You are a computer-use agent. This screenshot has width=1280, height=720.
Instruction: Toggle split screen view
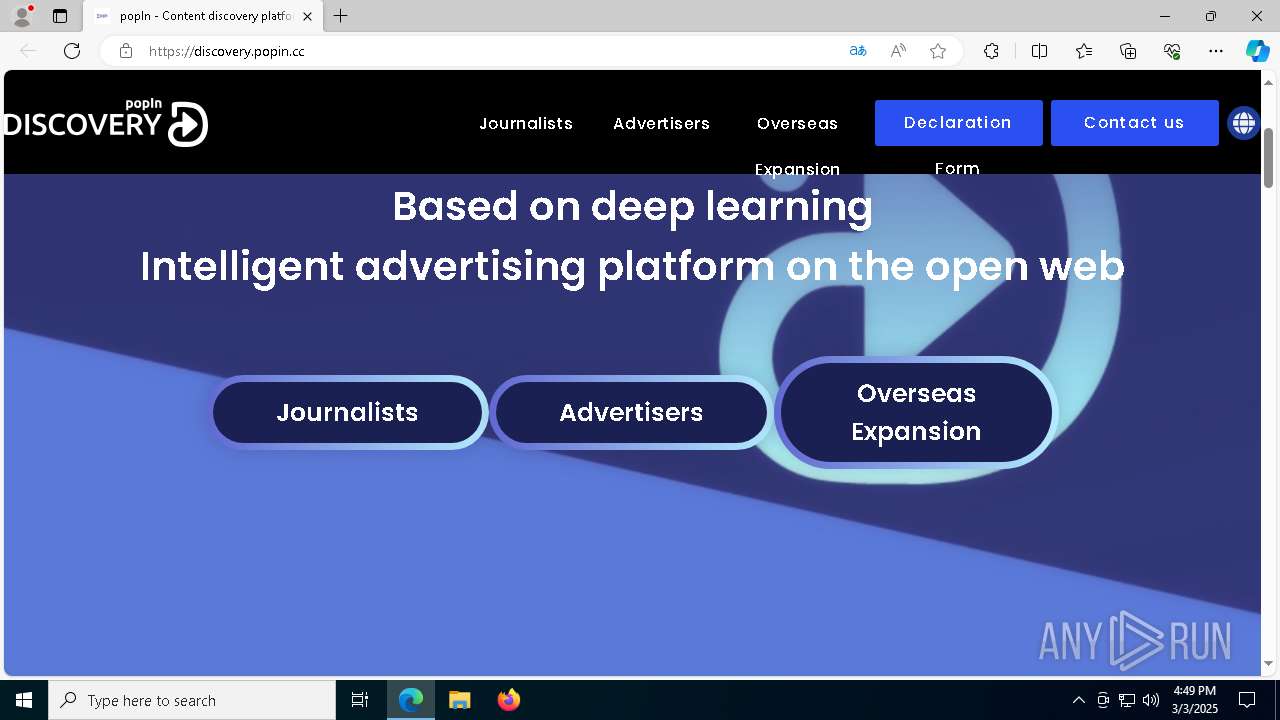pos(1039,51)
